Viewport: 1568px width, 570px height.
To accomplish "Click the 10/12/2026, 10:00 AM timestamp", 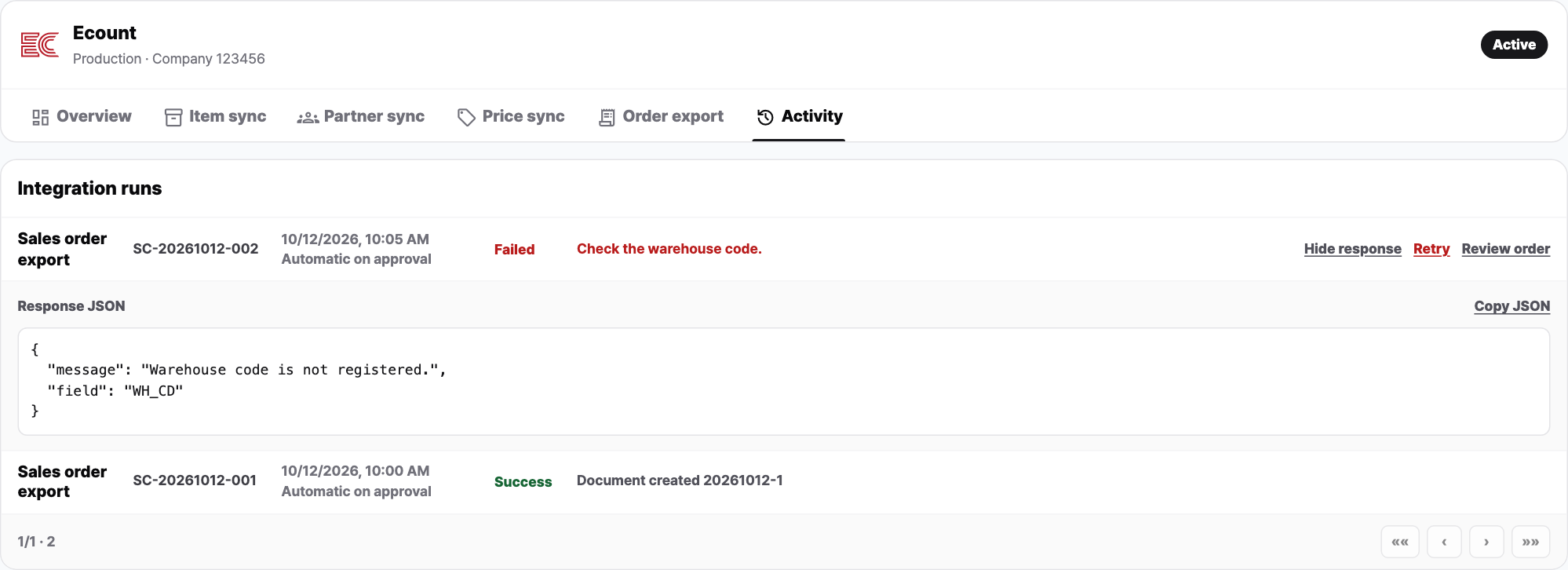I will [x=355, y=471].
